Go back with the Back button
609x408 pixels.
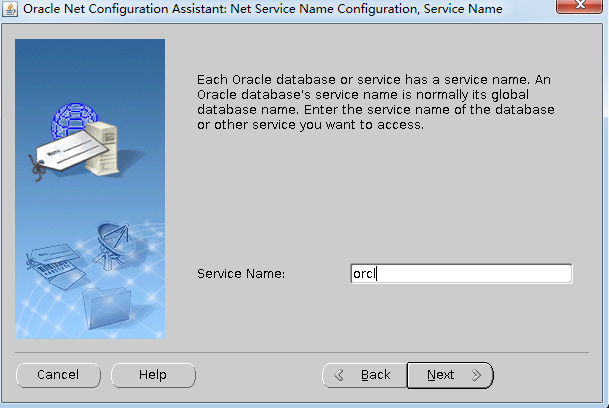pos(364,375)
